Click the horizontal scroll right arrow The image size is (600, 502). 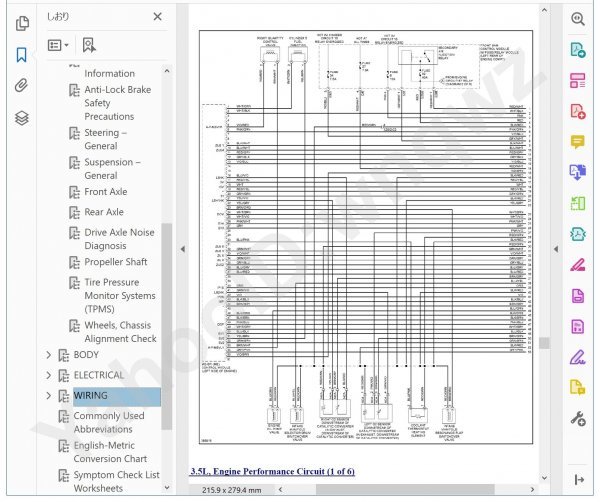pos(532,489)
